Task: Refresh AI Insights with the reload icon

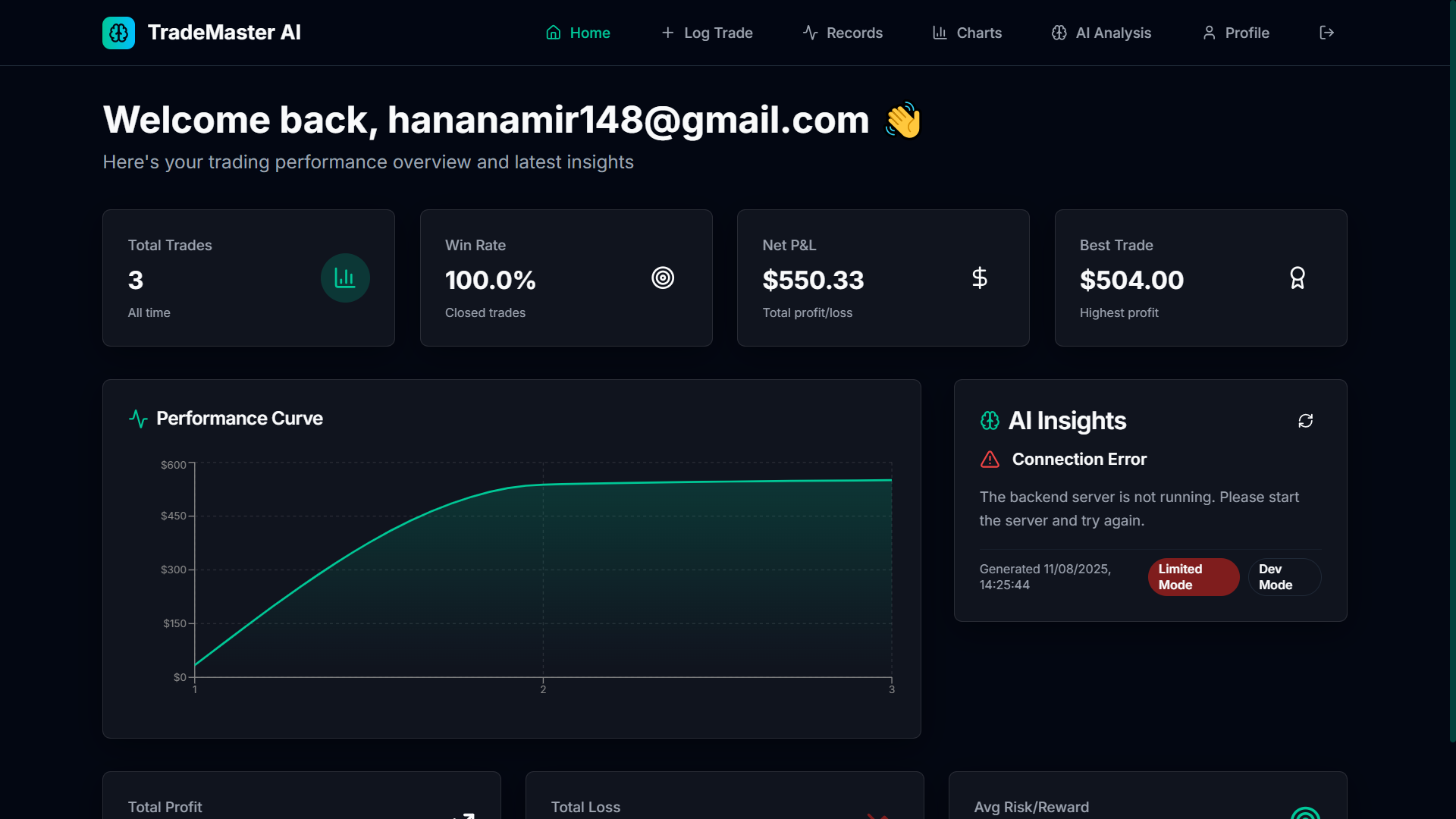Action: (x=1305, y=421)
